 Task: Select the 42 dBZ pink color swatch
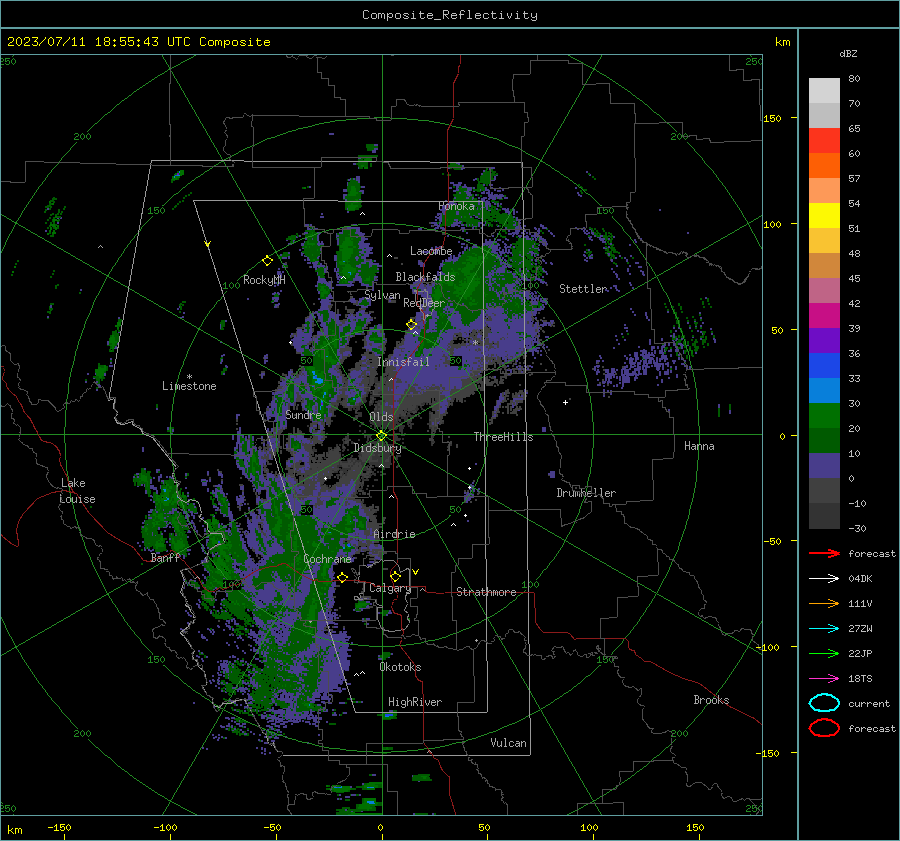[x=824, y=290]
